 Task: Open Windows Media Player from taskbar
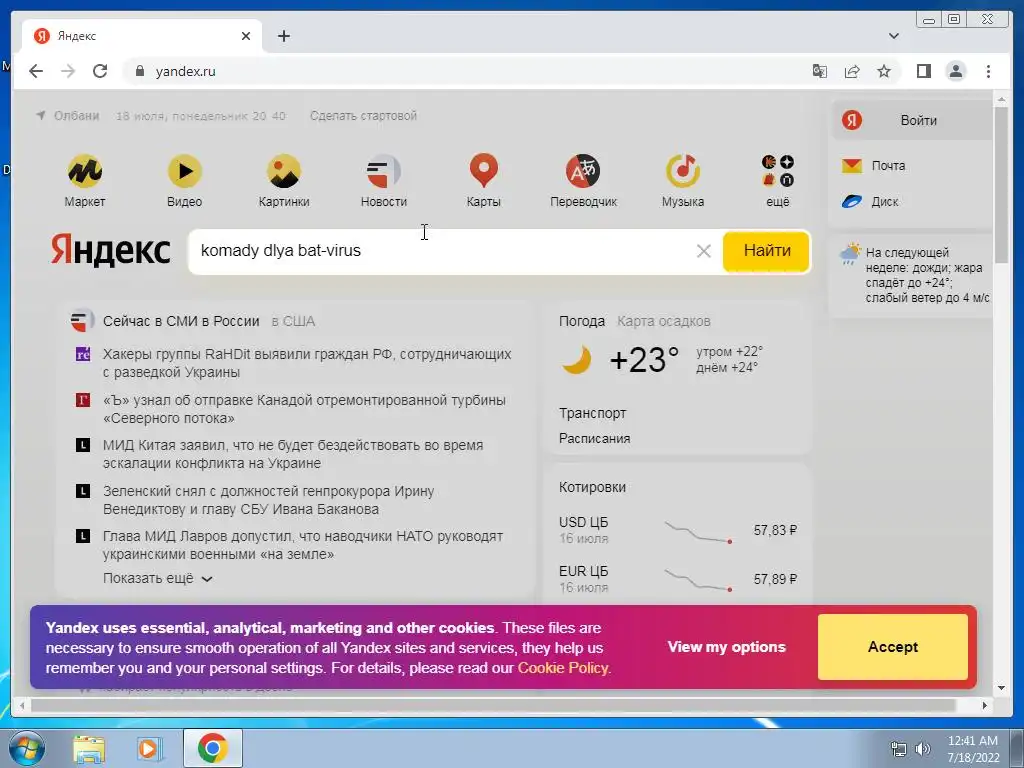(x=150, y=748)
